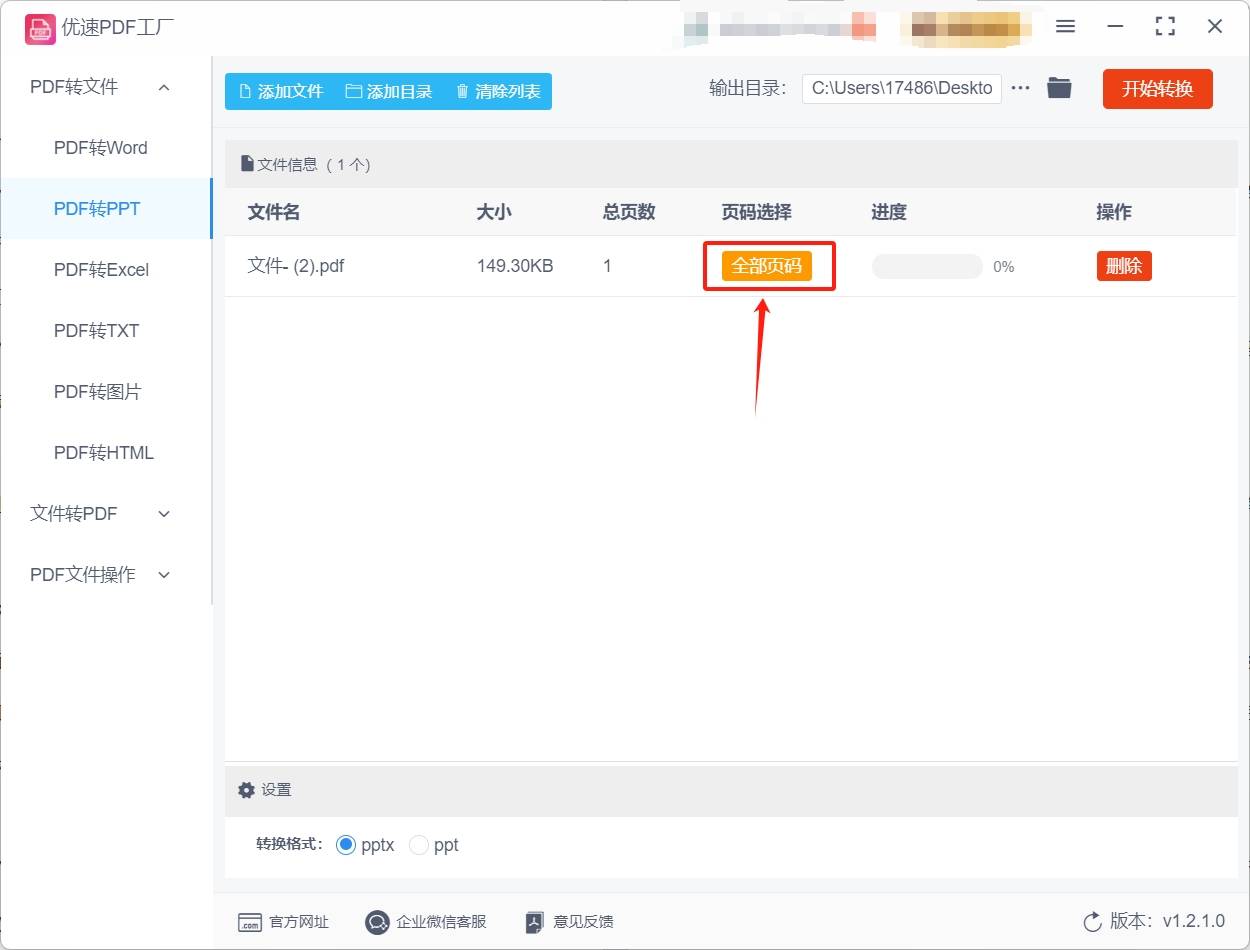Click the output directory path field
Image resolution: width=1250 pixels, height=950 pixels.
[902, 88]
